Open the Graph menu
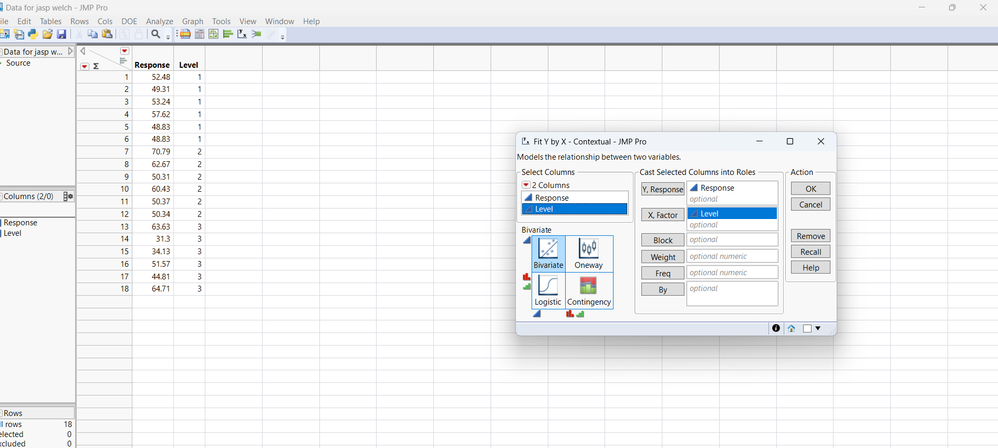998x448 pixels. point(193,21)
